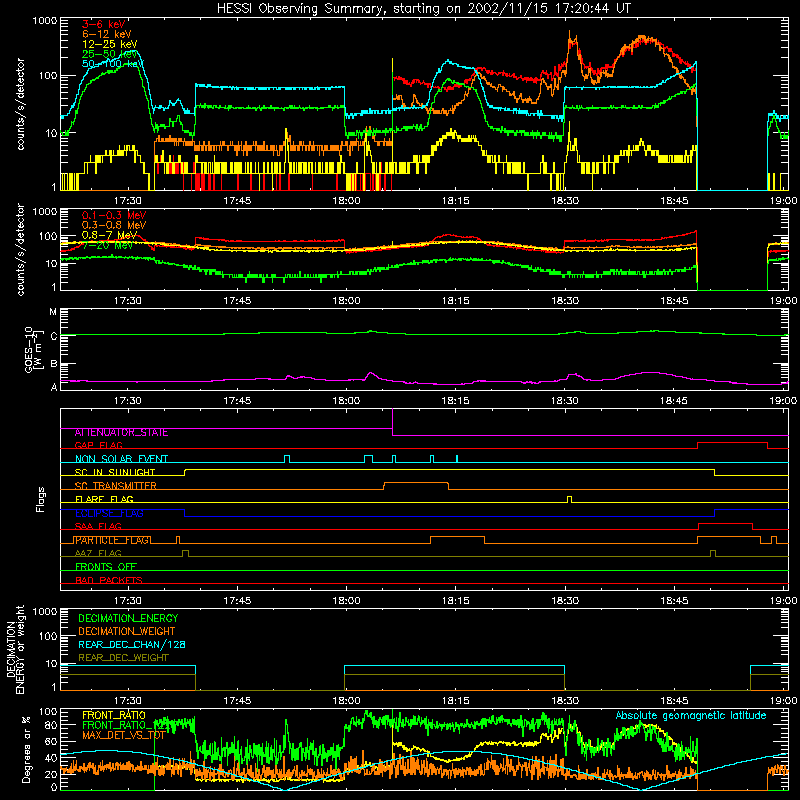
Task: Click the orange 0.3-0.8 MeV legend label
Action: point(114,225)
